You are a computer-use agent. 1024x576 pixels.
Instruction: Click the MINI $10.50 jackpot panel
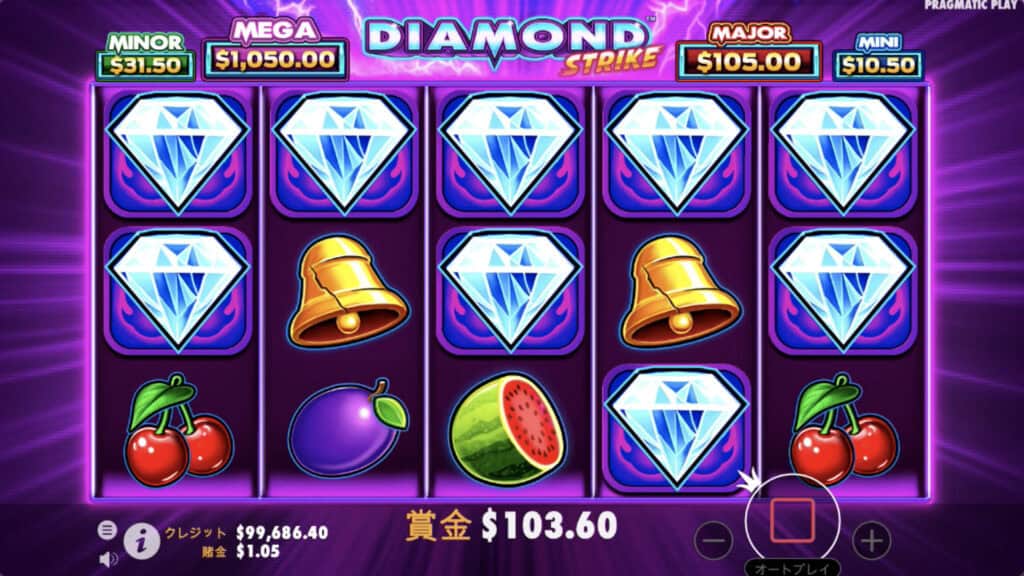tap(877, 57)
